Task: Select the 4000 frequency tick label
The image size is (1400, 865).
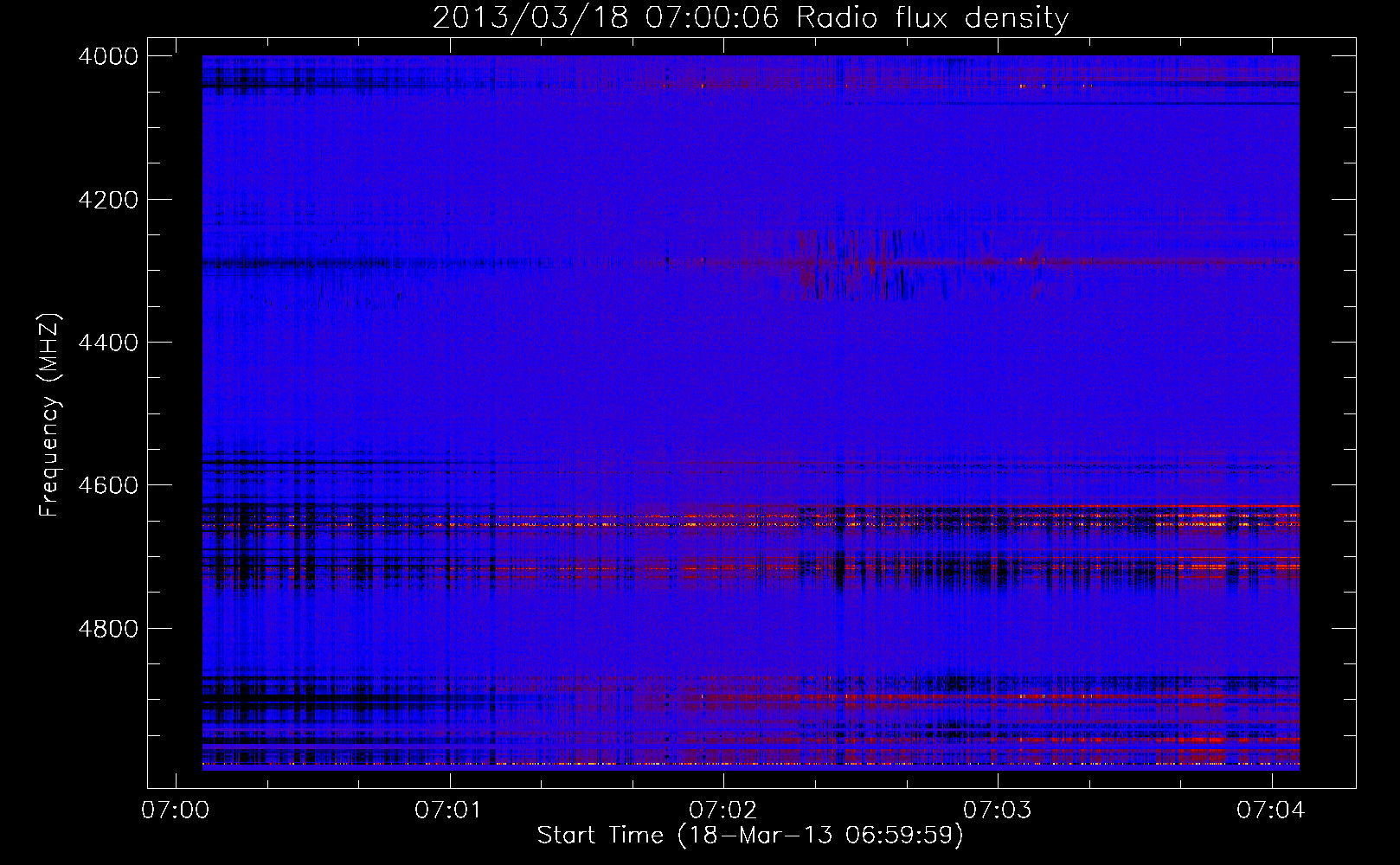Action: tap(108, 56)
